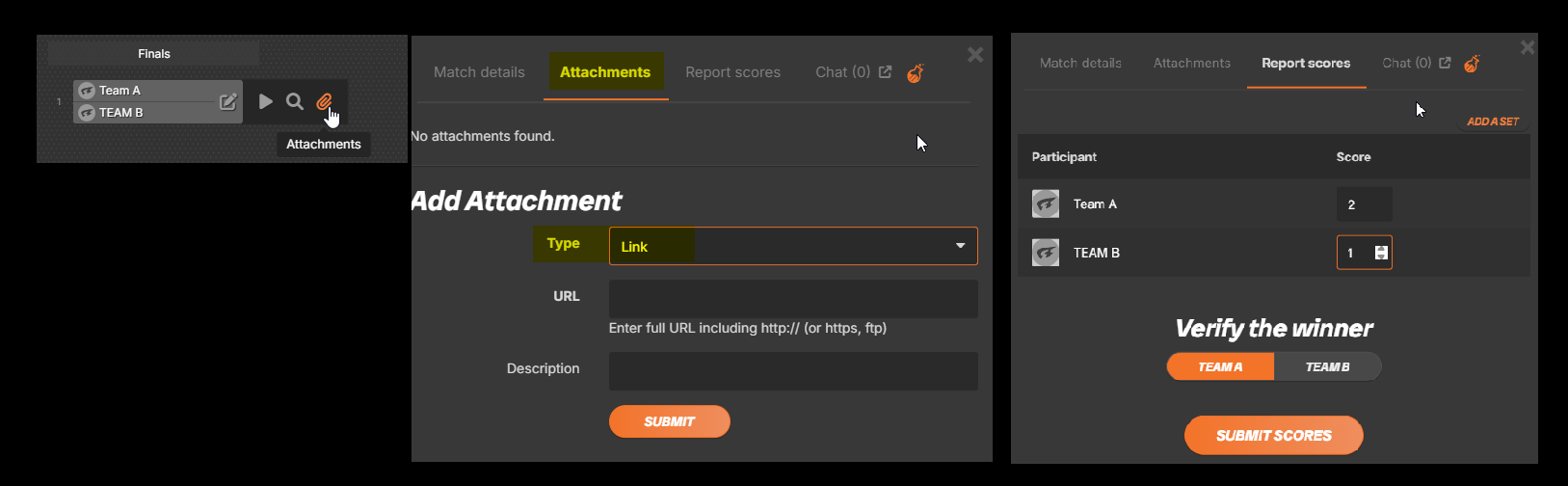Submit the attachment with SUBMIT button

click(x=670, y=421)
